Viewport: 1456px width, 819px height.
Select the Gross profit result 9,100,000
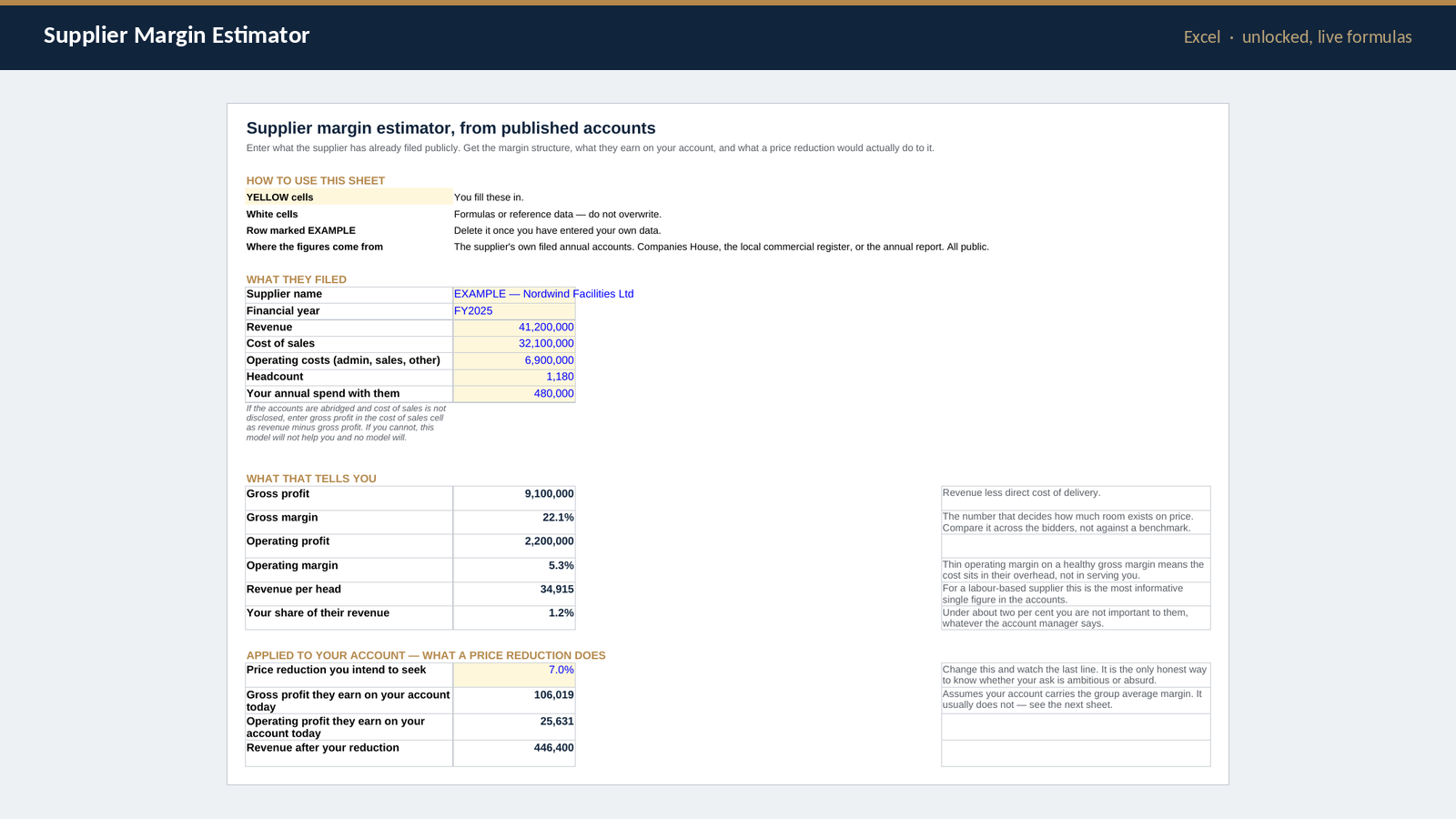pyautogui.click(x=514, y=498)
